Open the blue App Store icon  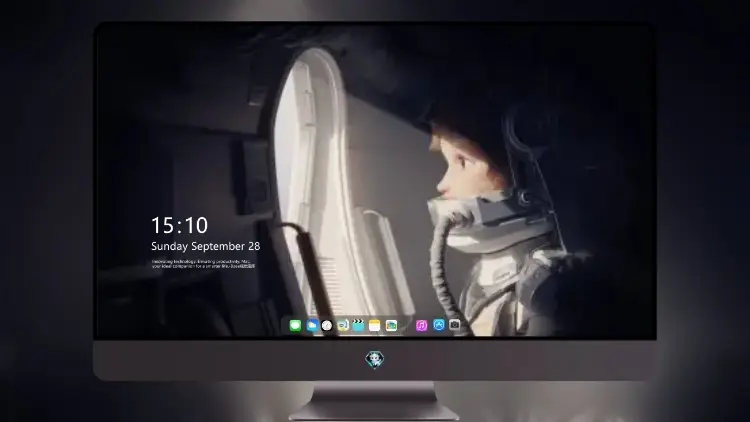(439, 325)
